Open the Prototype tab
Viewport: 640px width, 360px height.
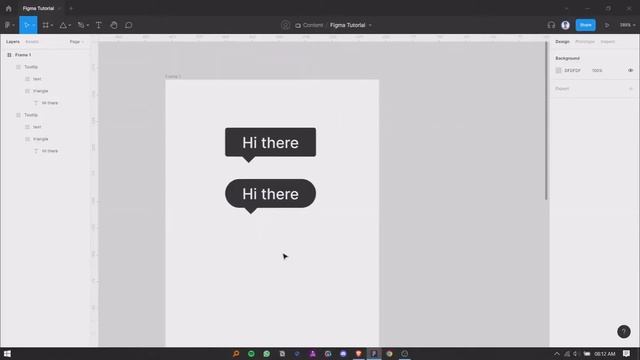[x=585, y=42]
